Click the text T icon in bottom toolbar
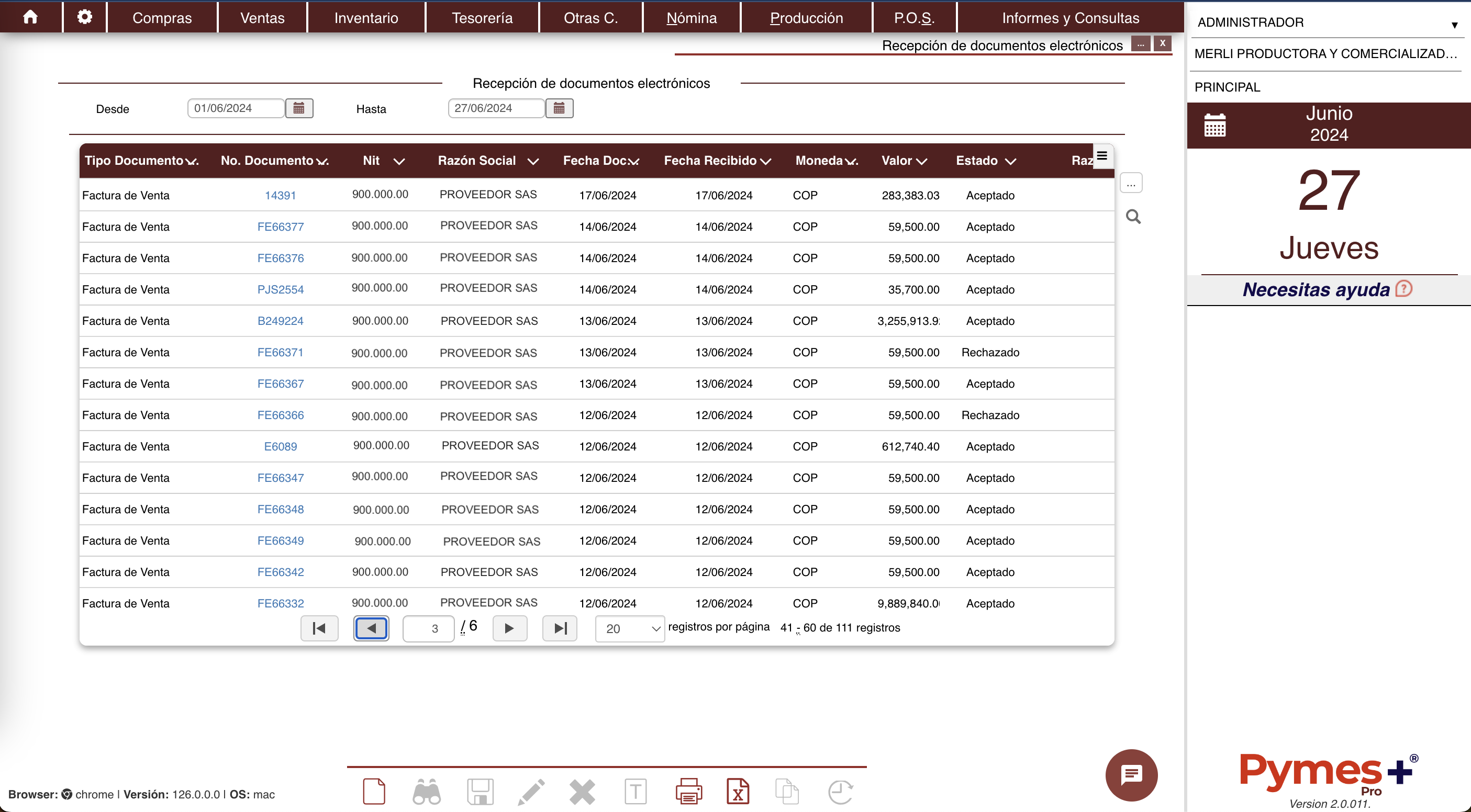Screen dimensions: 1471x812 [635, 792]
